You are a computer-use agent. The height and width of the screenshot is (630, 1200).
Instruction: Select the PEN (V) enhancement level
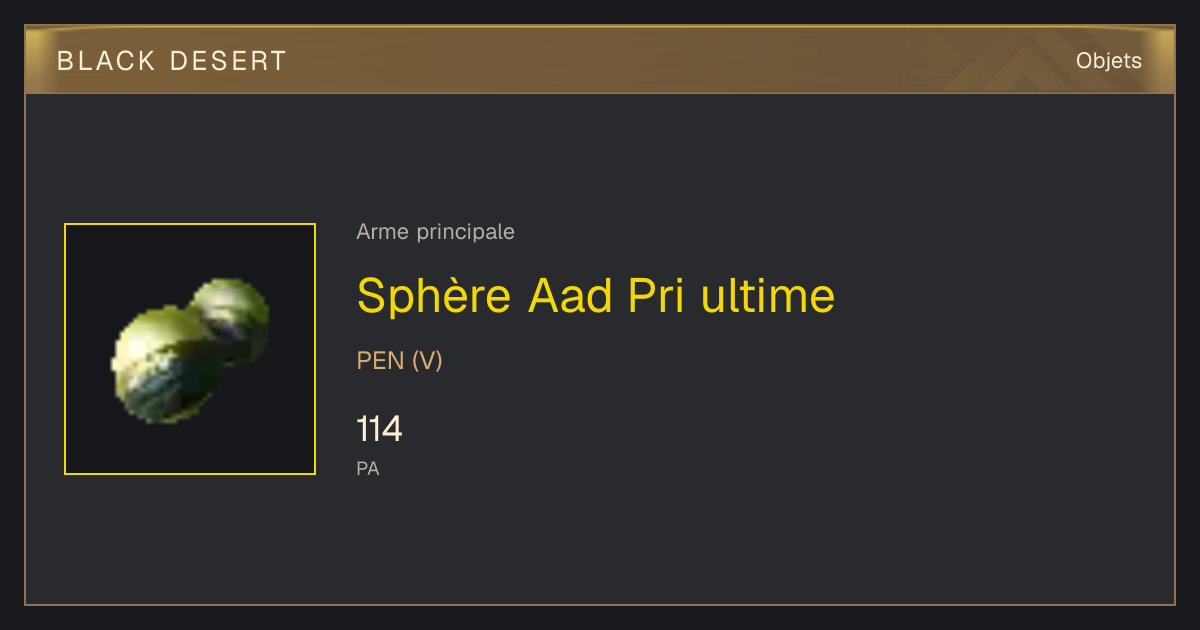click(399, 361)
